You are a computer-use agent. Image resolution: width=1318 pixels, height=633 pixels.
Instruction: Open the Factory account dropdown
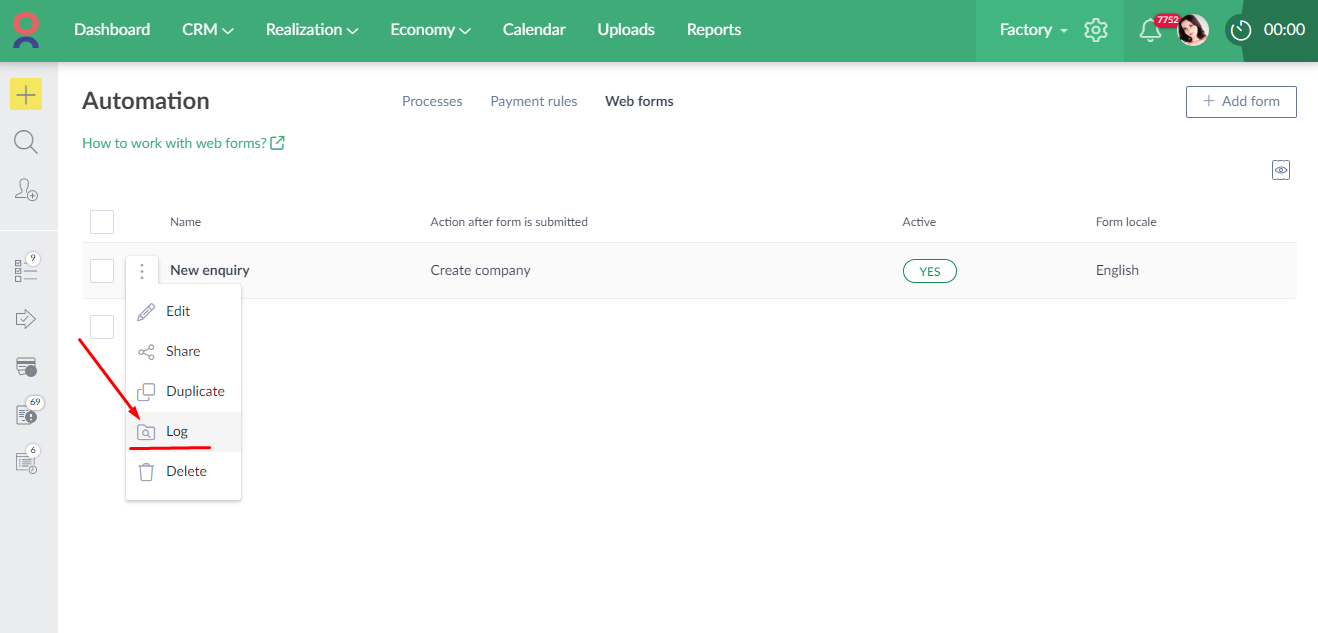[1033, 30]
